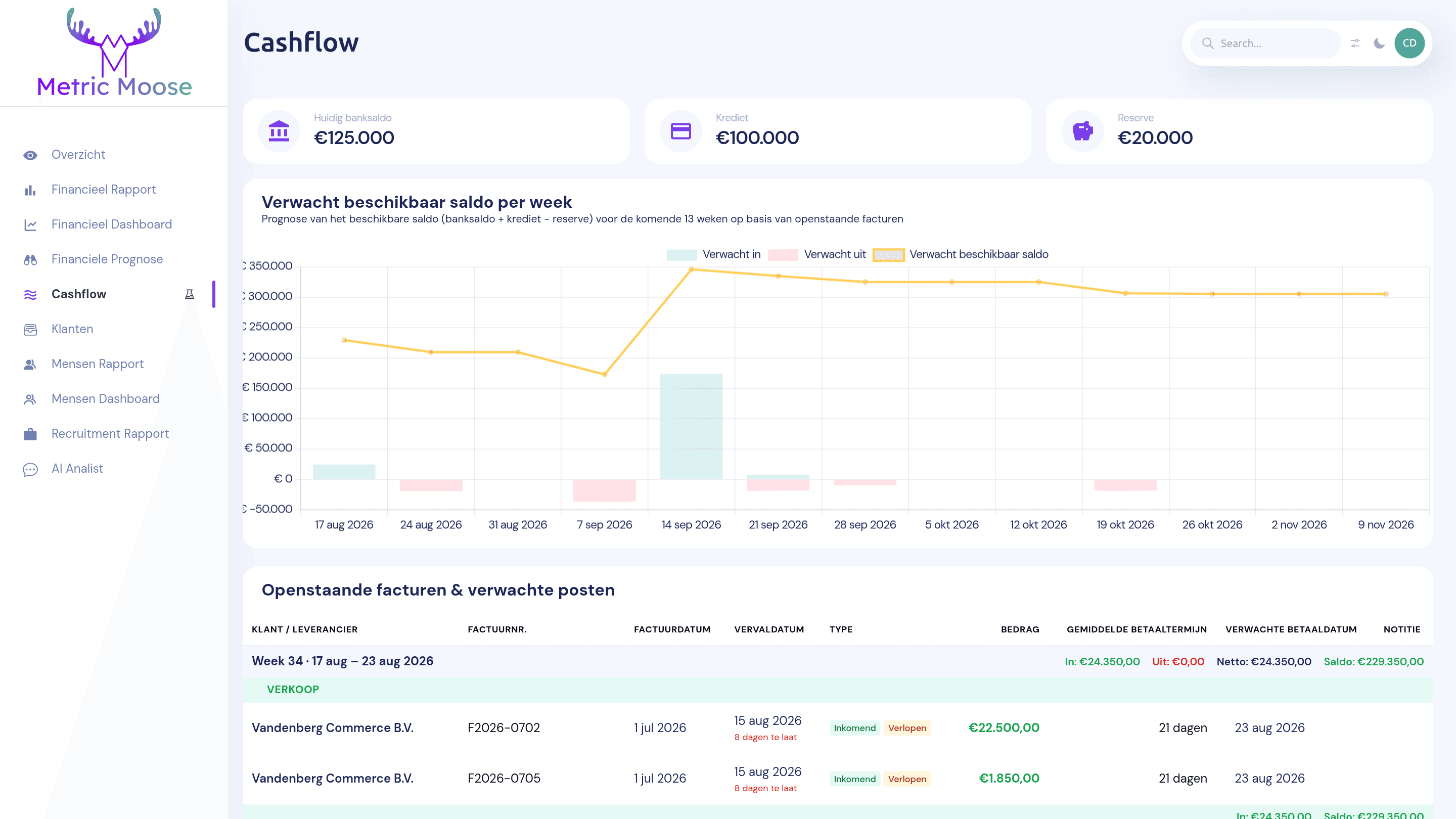Click the 14 sep 2026 Verwacht in bar
Image resolution: width=1456 pixels, height=819 pixels.
coord(691,427)
